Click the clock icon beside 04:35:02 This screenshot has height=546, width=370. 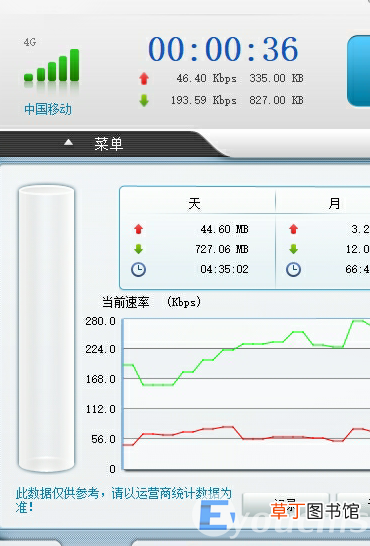pyautogui.click(x=139, y=270)
